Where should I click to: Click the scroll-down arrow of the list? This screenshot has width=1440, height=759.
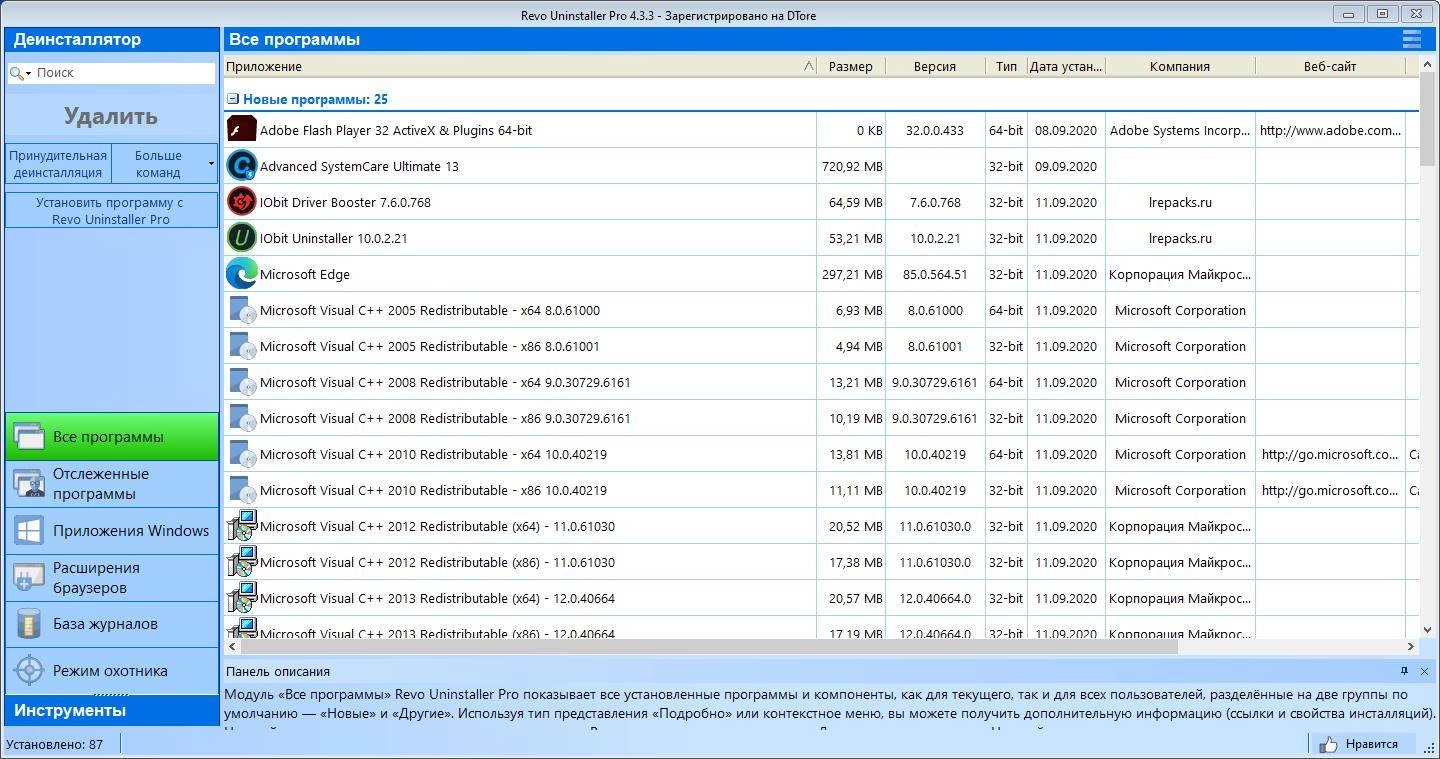[x=1427, y=631]
